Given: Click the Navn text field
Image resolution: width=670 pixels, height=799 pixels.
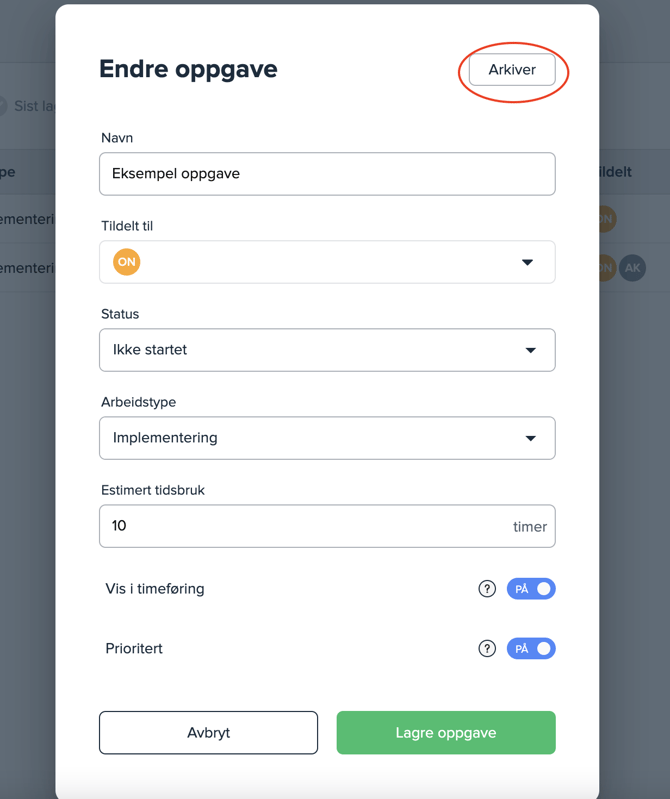Looking at the screenshot, I should pos(327,174).
